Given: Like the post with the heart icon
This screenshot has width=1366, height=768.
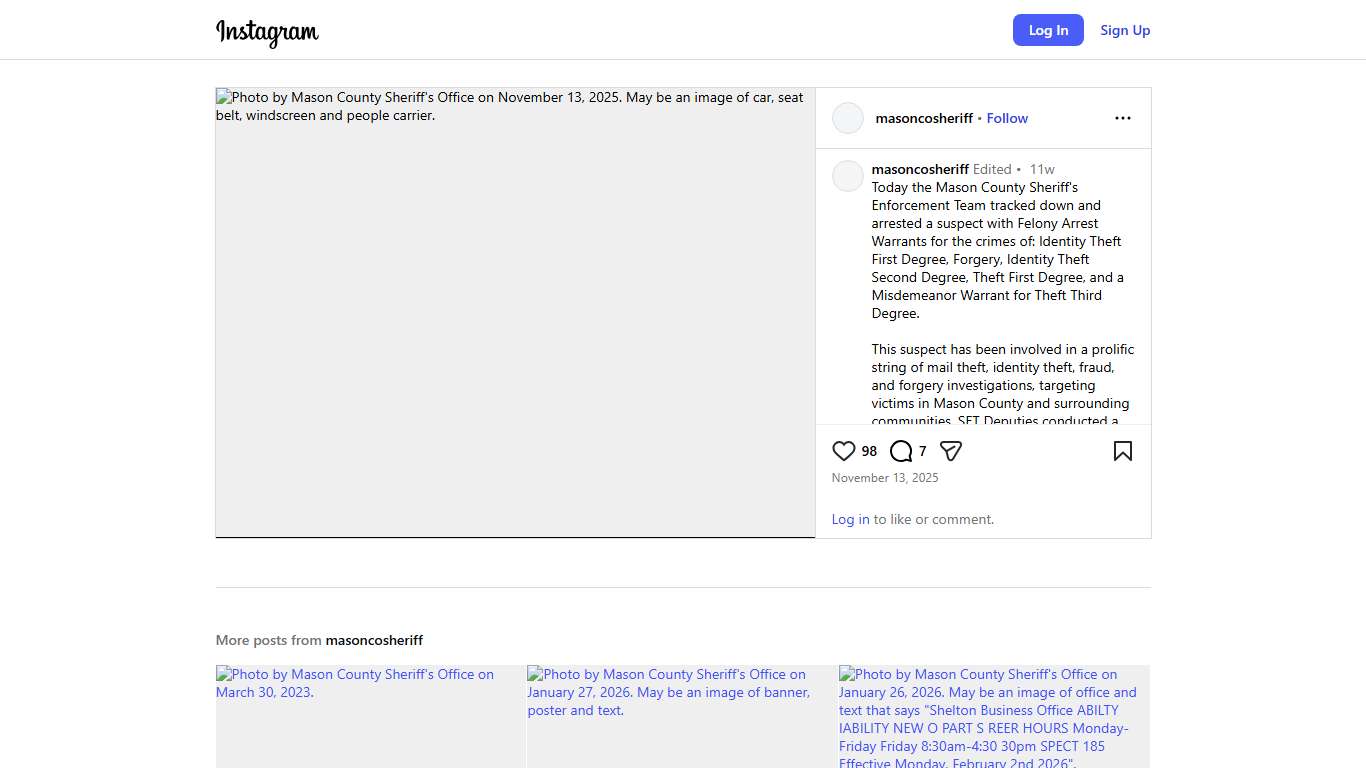Looking at the screenshot, I should [x=844, y=451].
